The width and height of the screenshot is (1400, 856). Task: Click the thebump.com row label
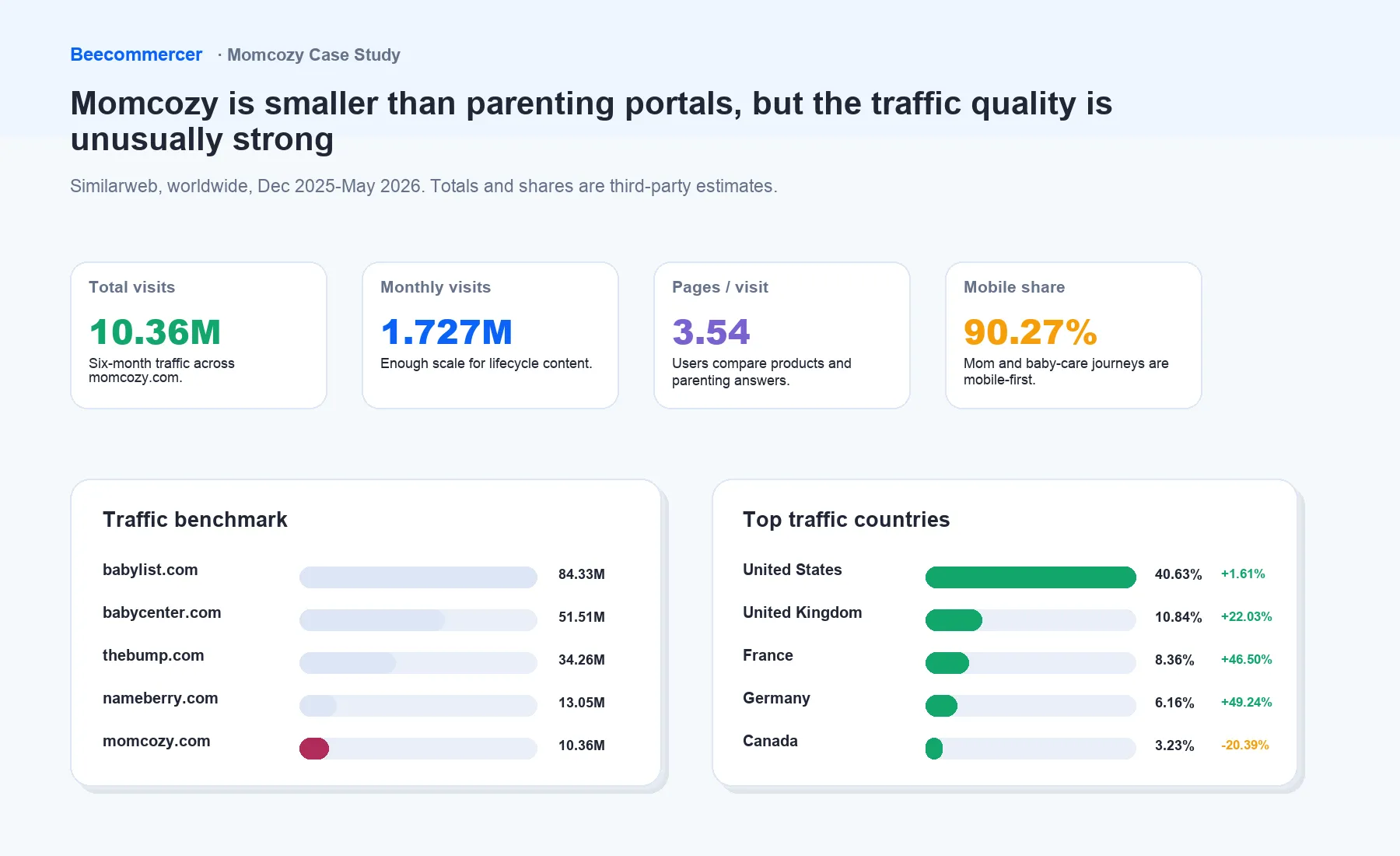pyautogui.click(x=153, y=655)
